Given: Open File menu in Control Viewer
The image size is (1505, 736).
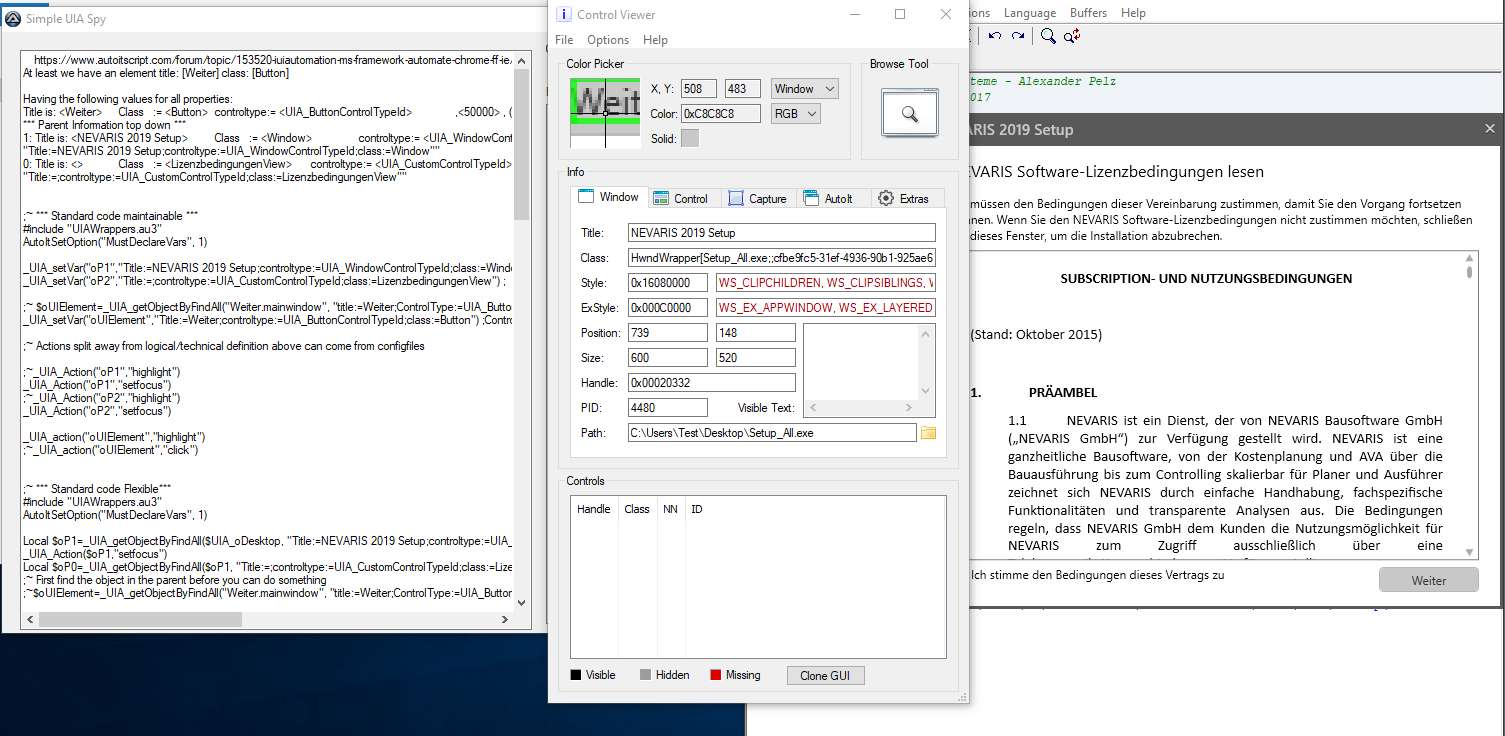Looking at the screenshot, I should [x=564, y=40].
